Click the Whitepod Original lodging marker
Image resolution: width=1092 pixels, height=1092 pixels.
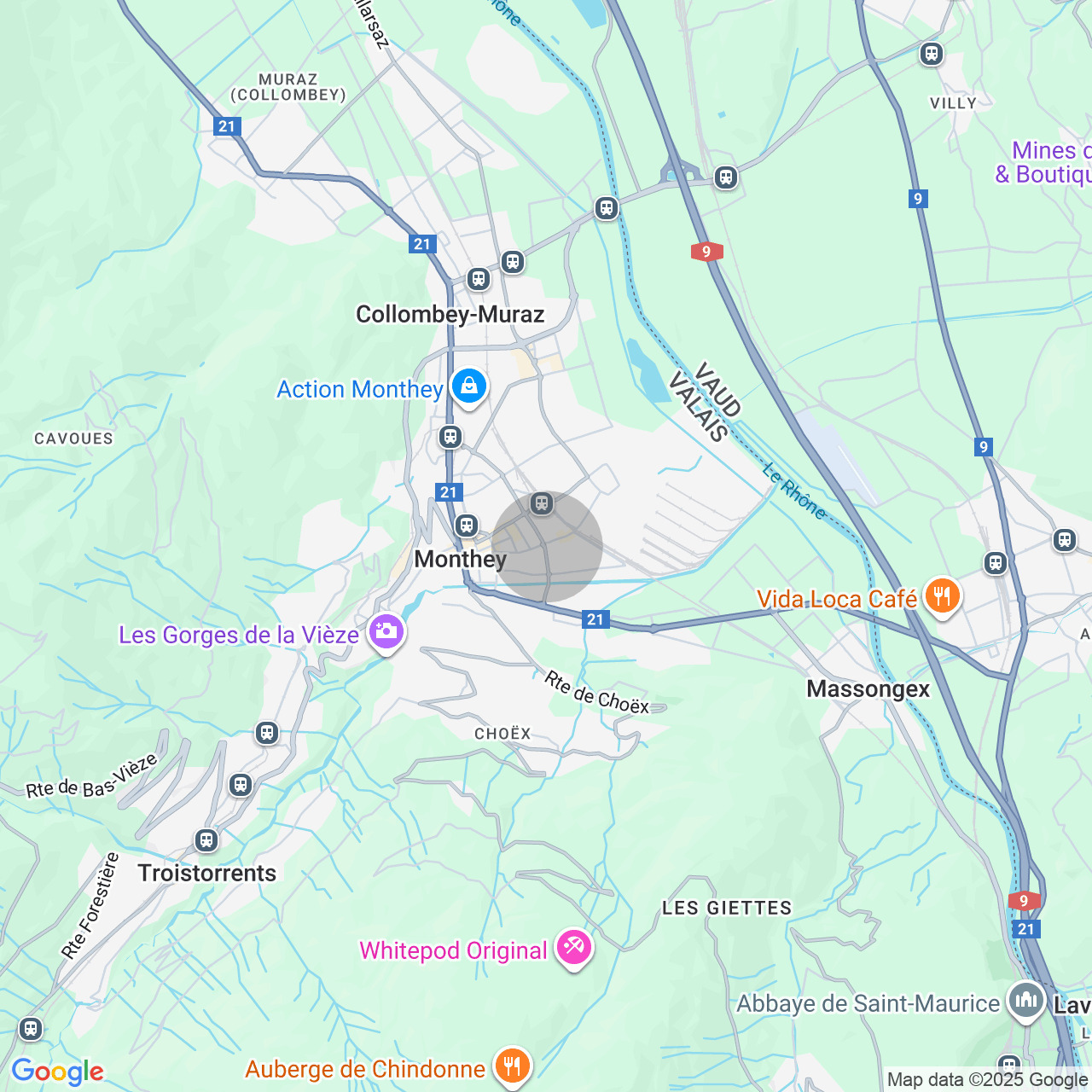574,949
